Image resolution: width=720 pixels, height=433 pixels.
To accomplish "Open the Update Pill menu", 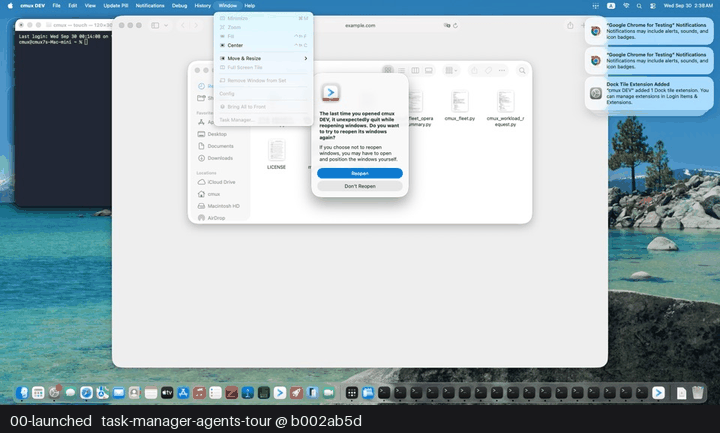I will click(x=116, y=6).
